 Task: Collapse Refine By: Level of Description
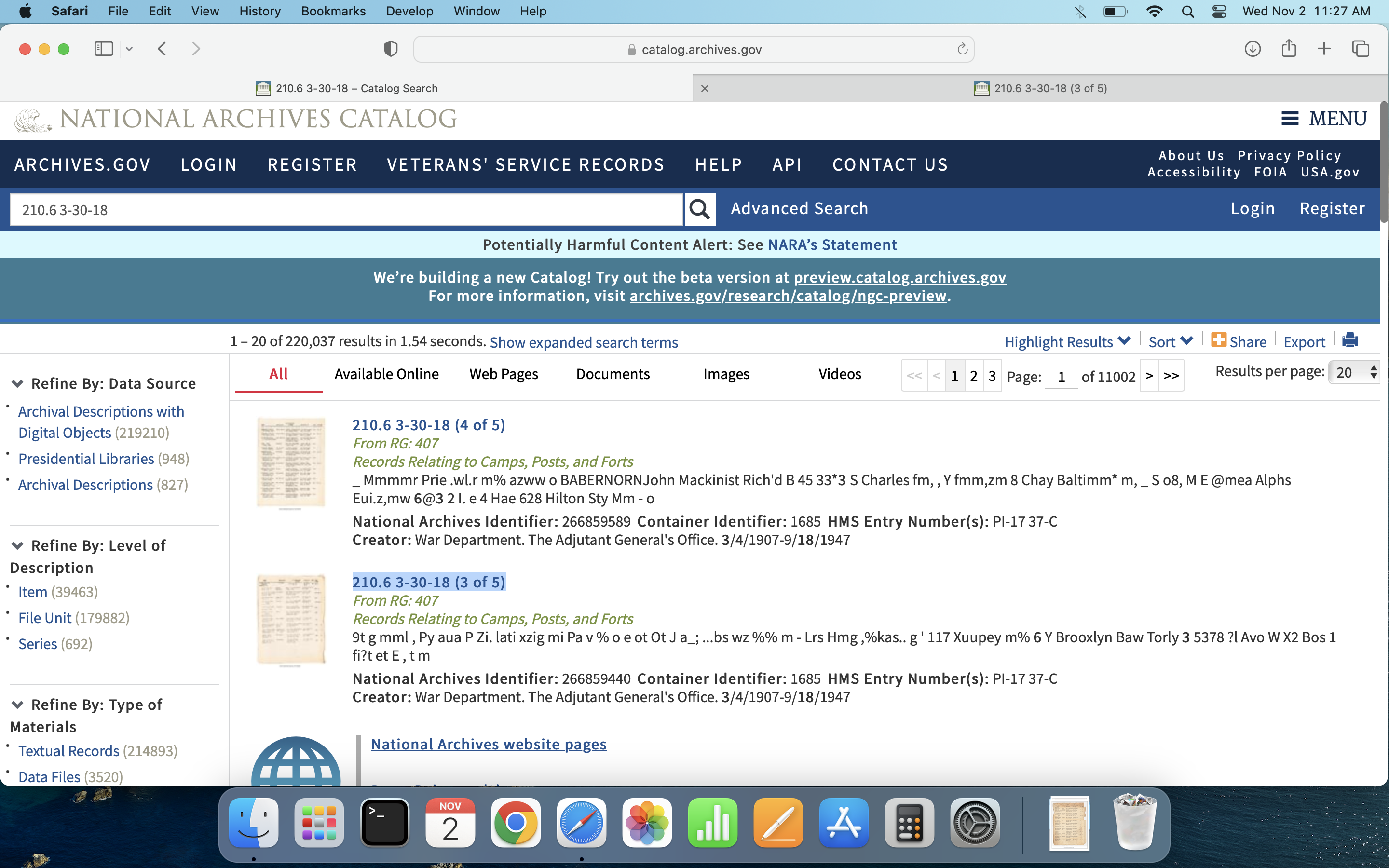(18, 545)
